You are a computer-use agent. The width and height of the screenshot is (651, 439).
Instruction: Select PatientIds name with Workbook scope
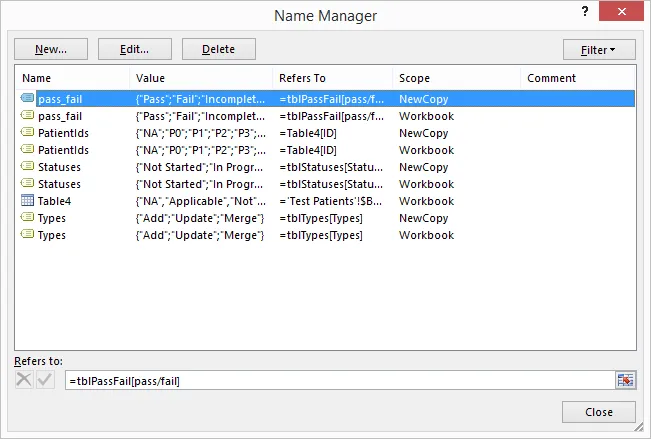[x=63, y=150]
